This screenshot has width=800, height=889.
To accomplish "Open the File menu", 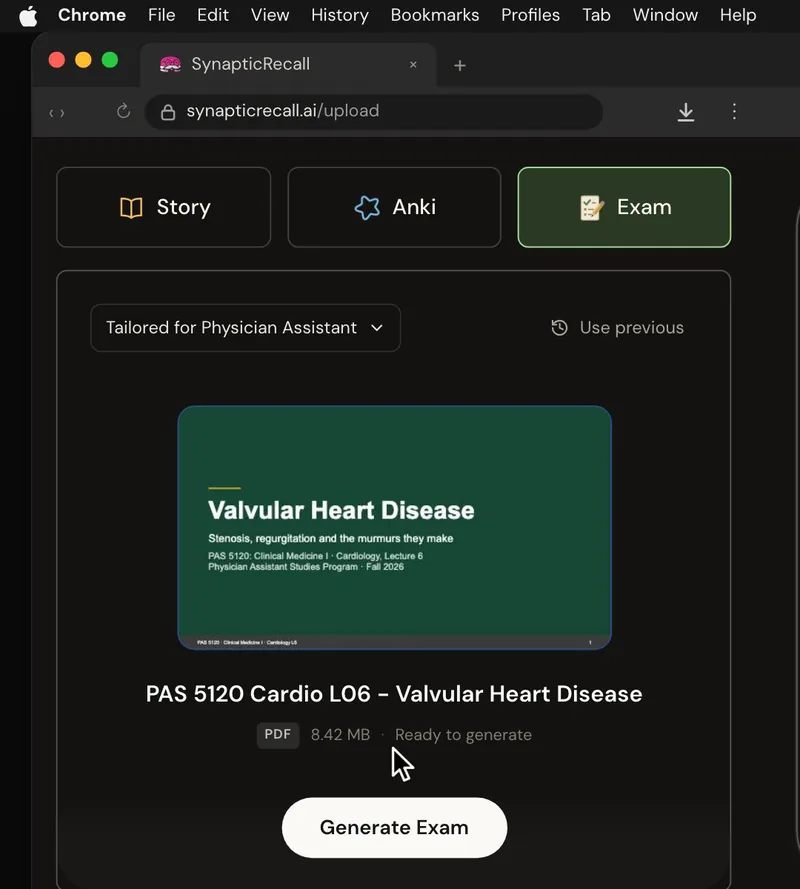I will tap(162, 15).
